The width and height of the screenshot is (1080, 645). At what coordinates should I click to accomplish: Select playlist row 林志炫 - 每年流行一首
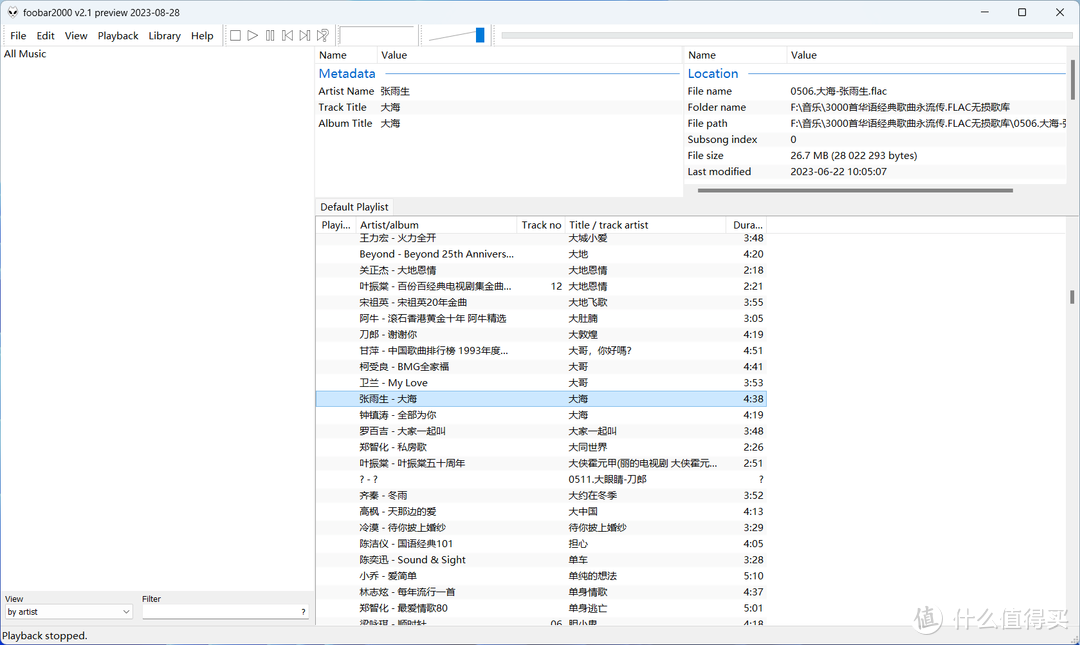(x=541, y=592)
